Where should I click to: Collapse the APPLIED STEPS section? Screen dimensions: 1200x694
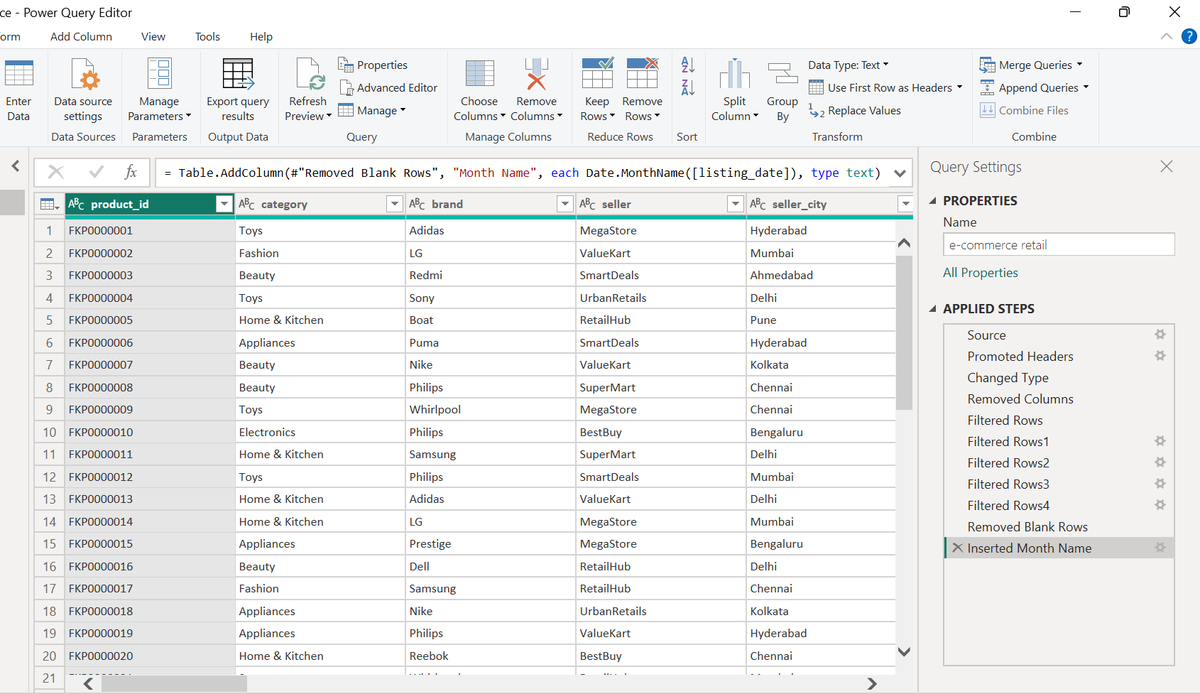(x=934, y=309)
